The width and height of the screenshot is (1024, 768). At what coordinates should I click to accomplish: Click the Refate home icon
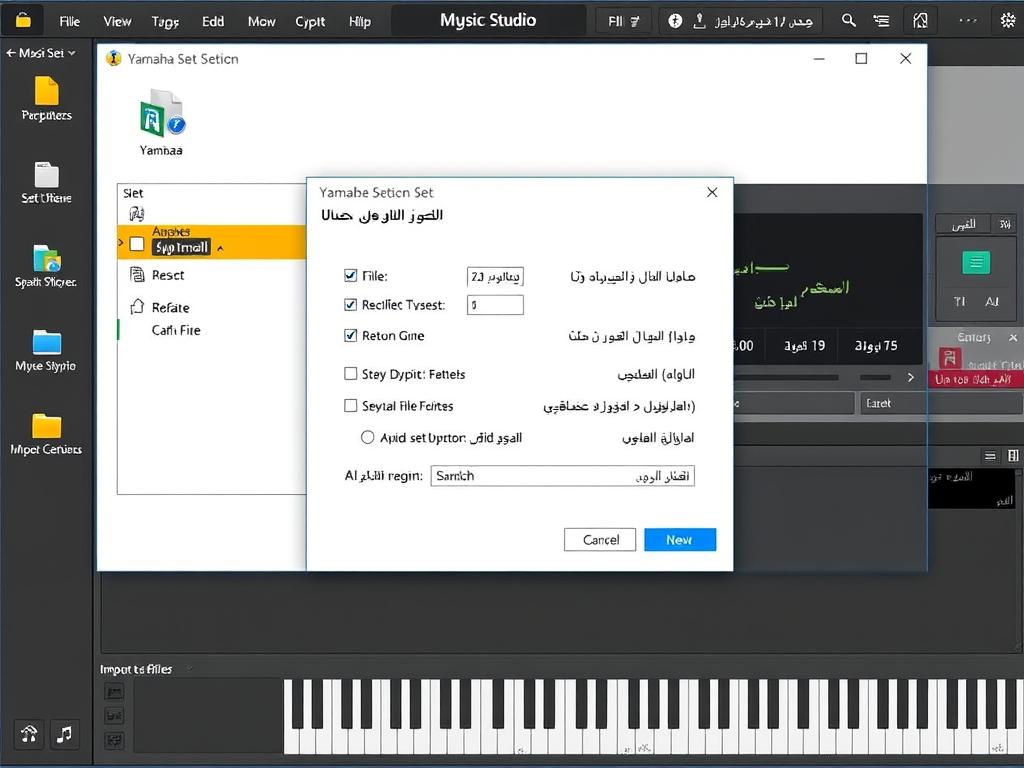137,306
